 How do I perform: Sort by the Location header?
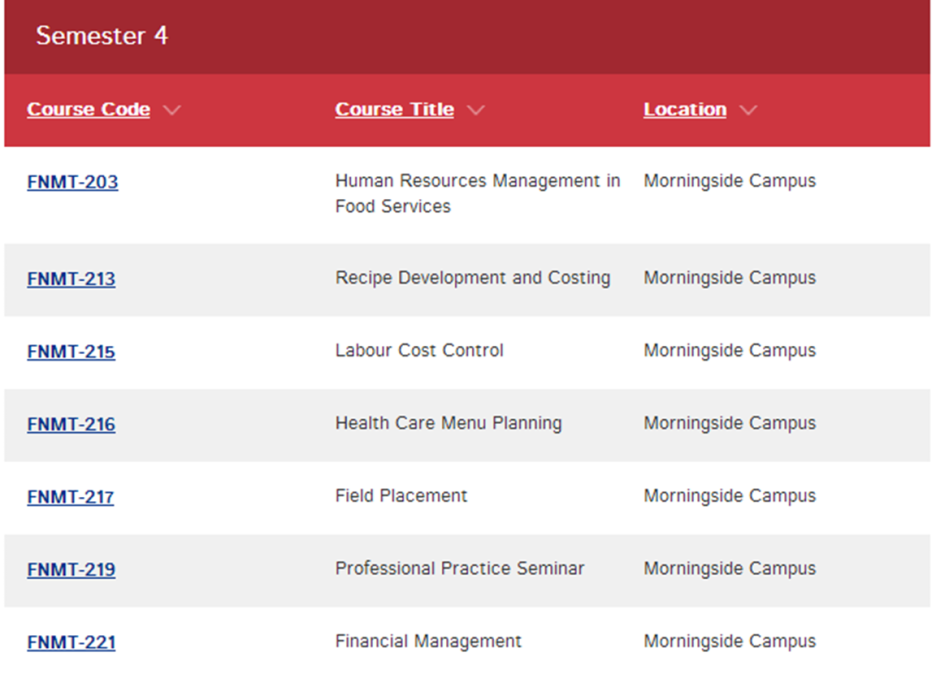(x=685, y=109)
